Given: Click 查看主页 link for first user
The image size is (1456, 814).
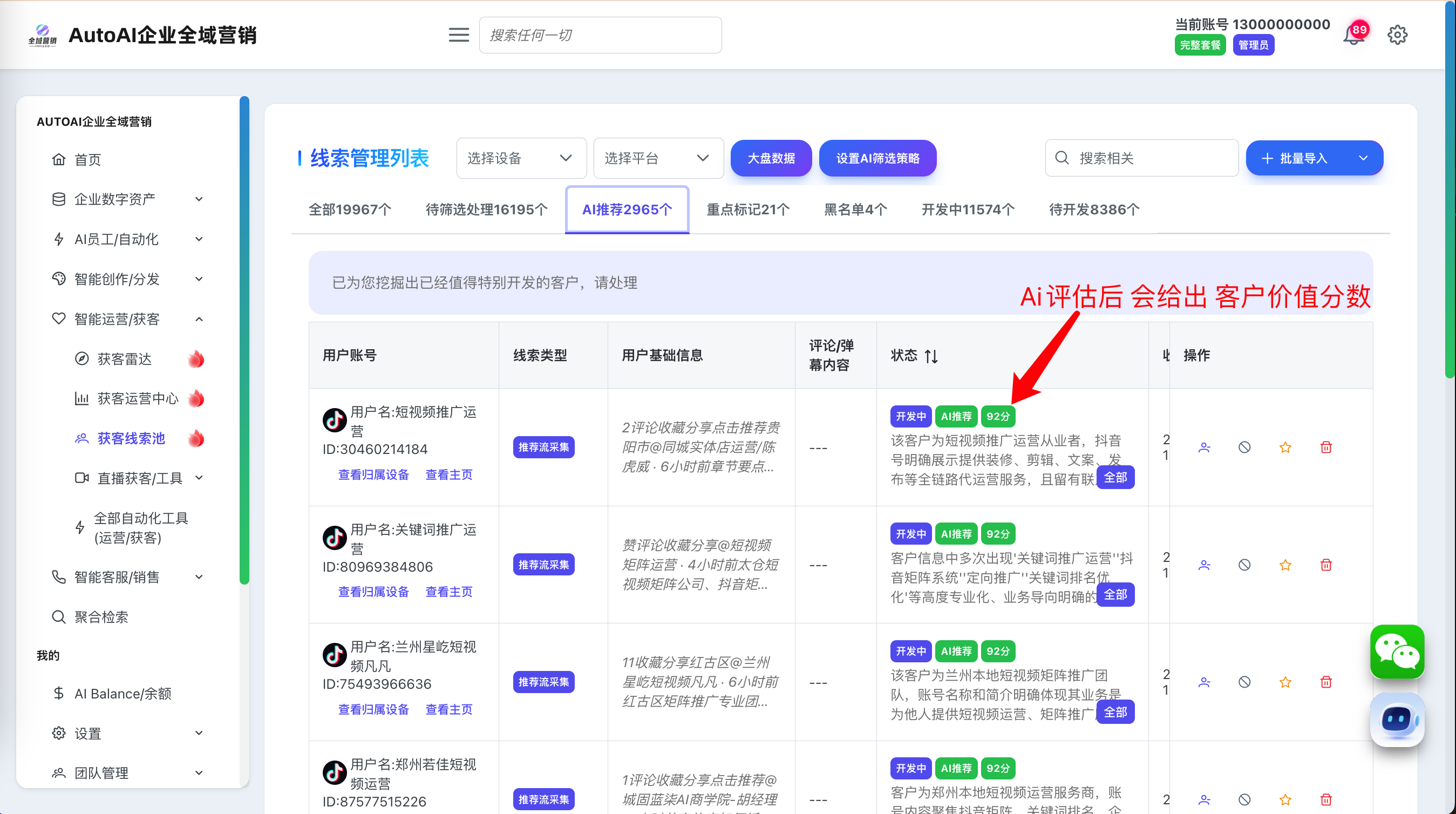Looking at the screenshot, I should tap(448, 475).
